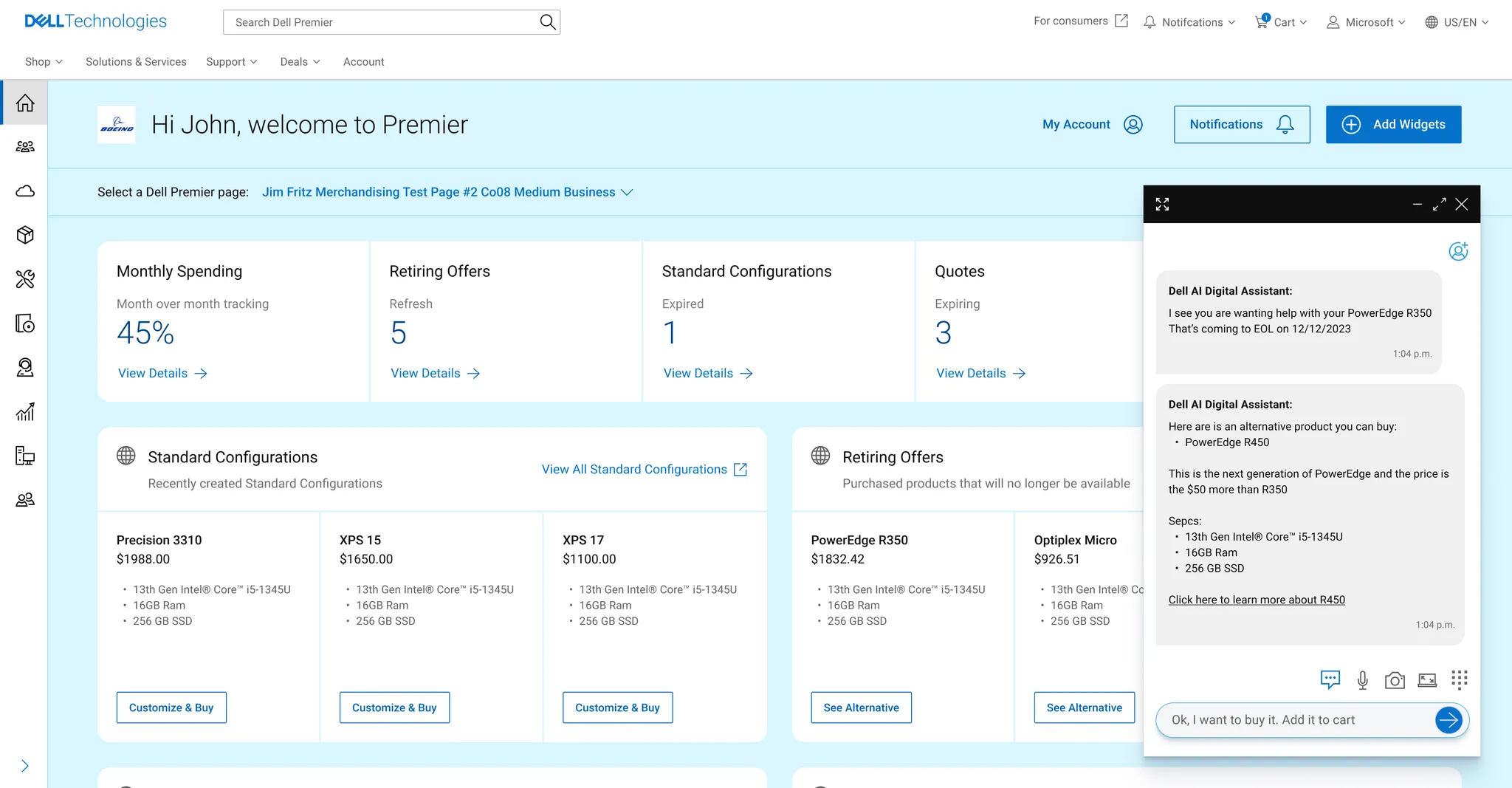
Task: Click the microphone icon in chat
Action: [x=1363, y=680]
